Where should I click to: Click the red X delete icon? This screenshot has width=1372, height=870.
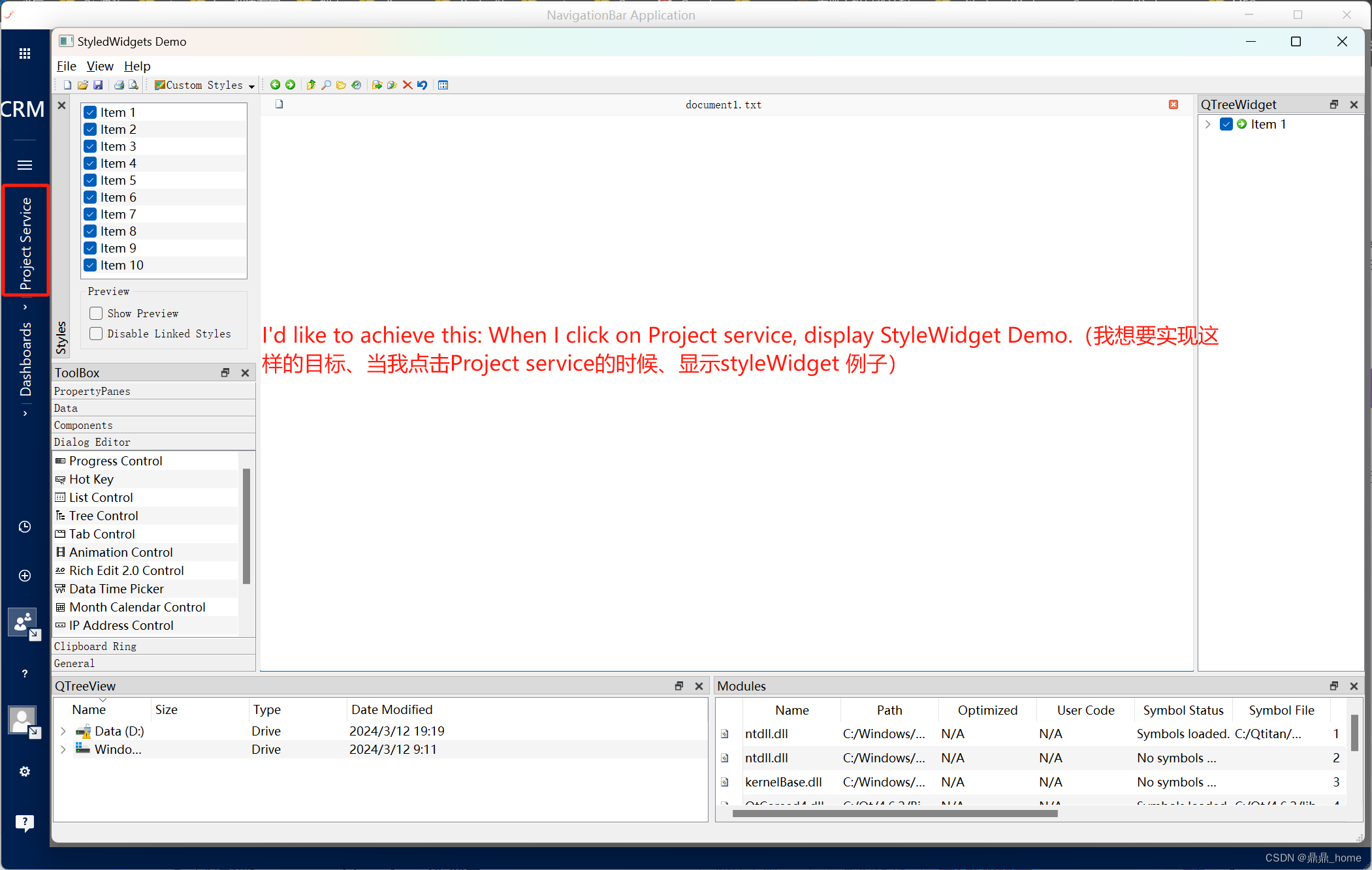click(x=407, y=85)
